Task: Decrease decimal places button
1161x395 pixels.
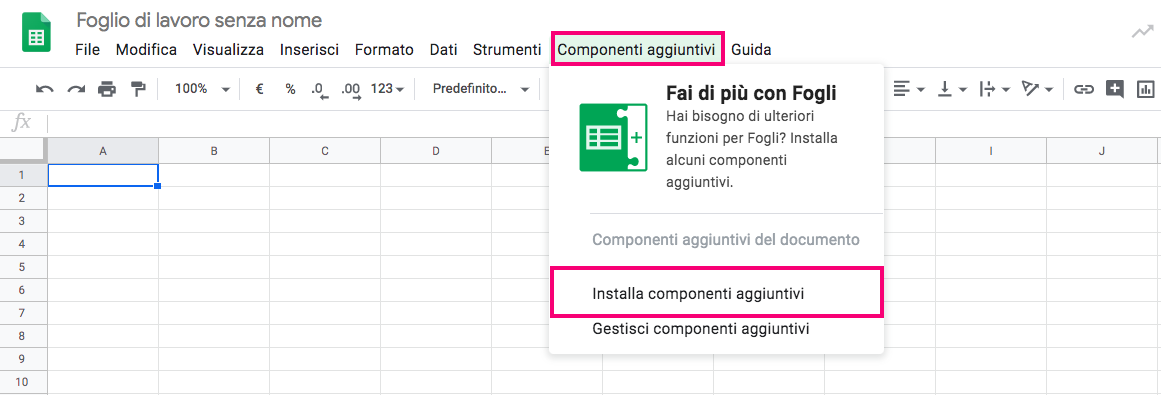Action: tap(319, 90)
